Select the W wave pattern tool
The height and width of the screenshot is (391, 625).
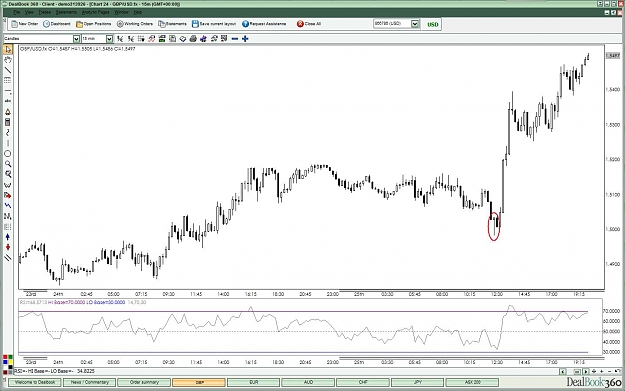click(8, 185)
